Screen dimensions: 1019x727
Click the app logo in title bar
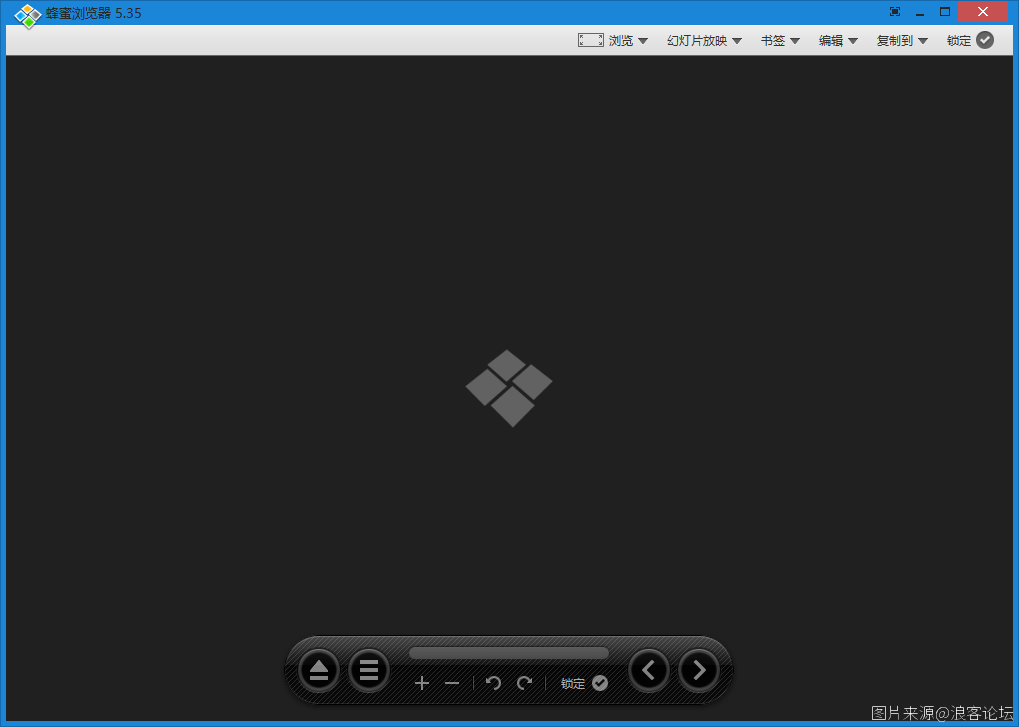point(27,15)
